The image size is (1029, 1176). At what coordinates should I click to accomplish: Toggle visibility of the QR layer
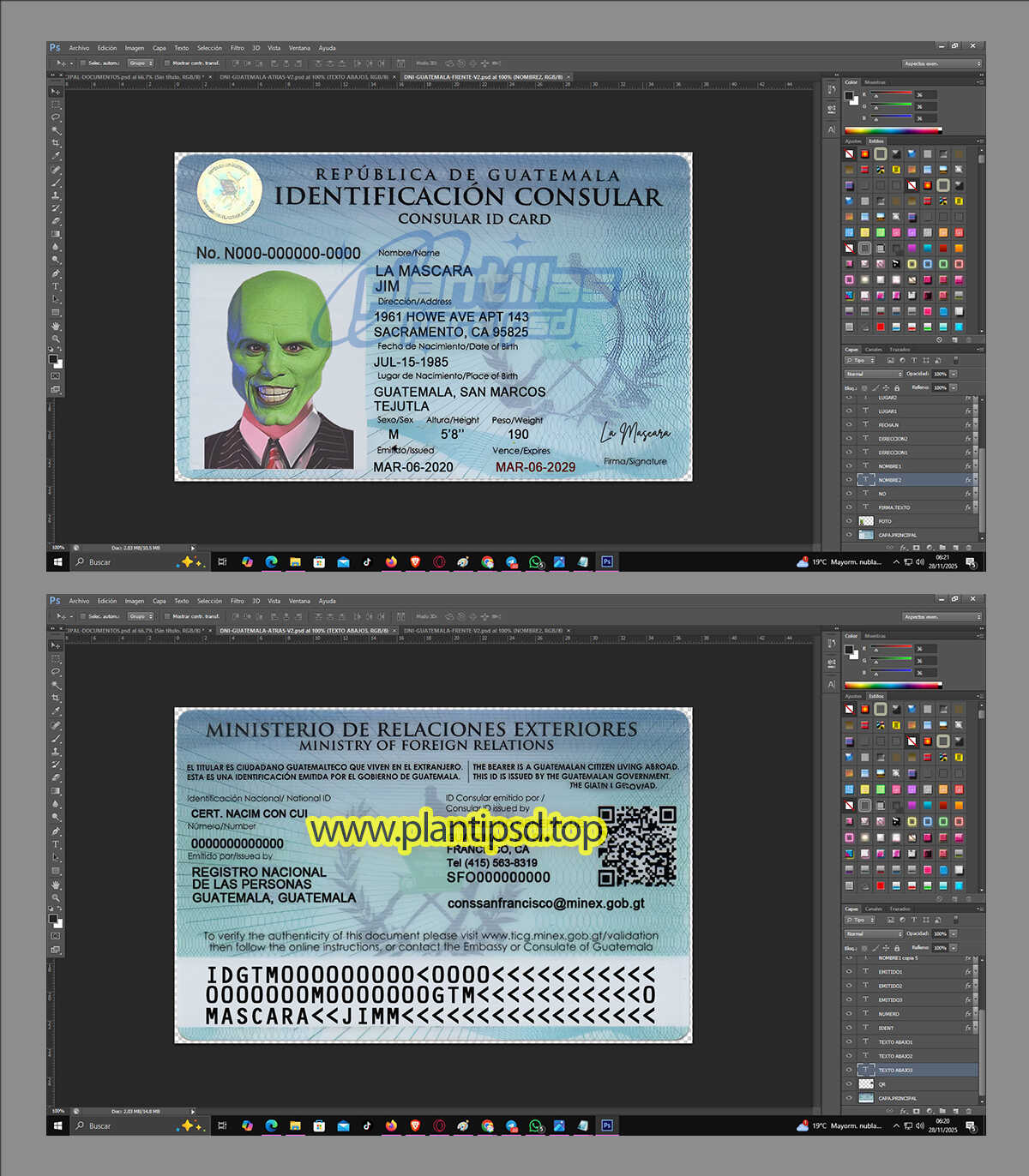850,1084
